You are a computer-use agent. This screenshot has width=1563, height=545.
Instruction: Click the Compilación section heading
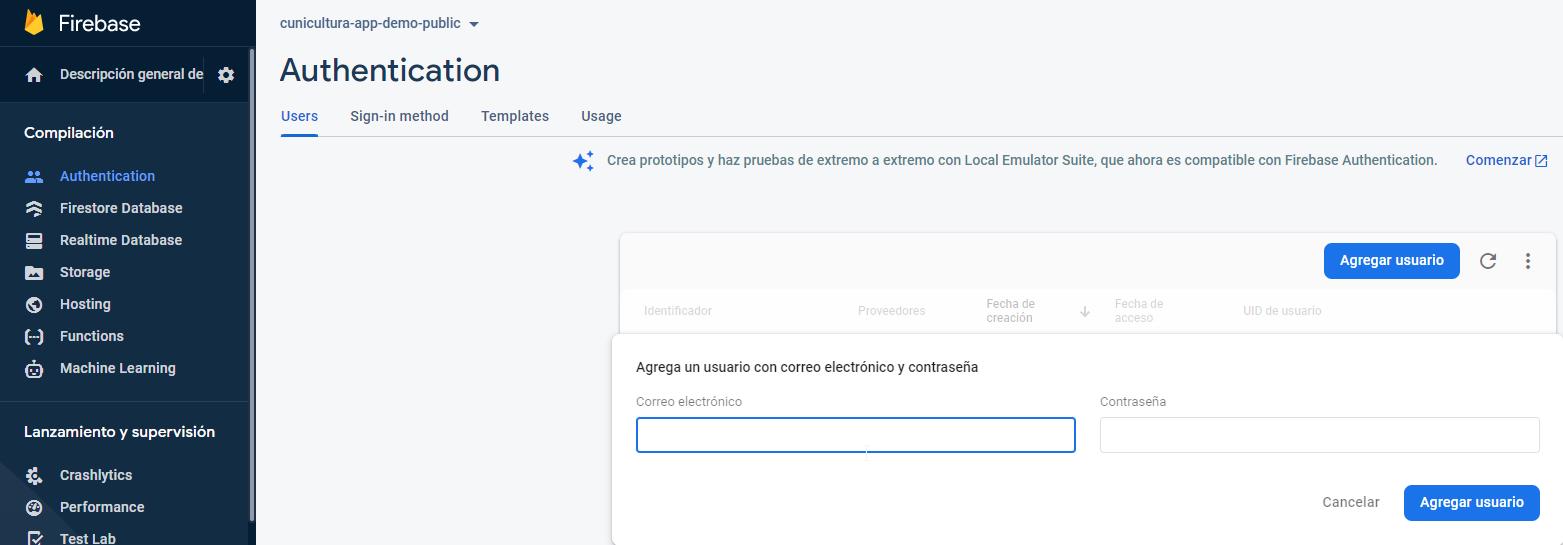(x=69, y=133)
